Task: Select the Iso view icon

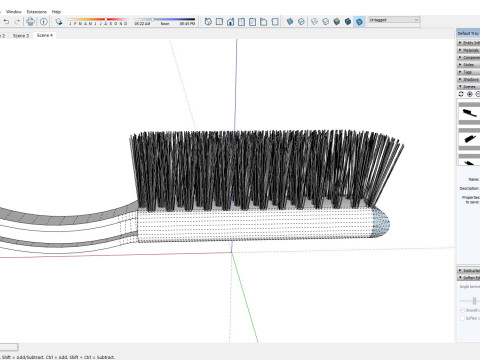Action: pyautogui.click(x=208, y=22)
